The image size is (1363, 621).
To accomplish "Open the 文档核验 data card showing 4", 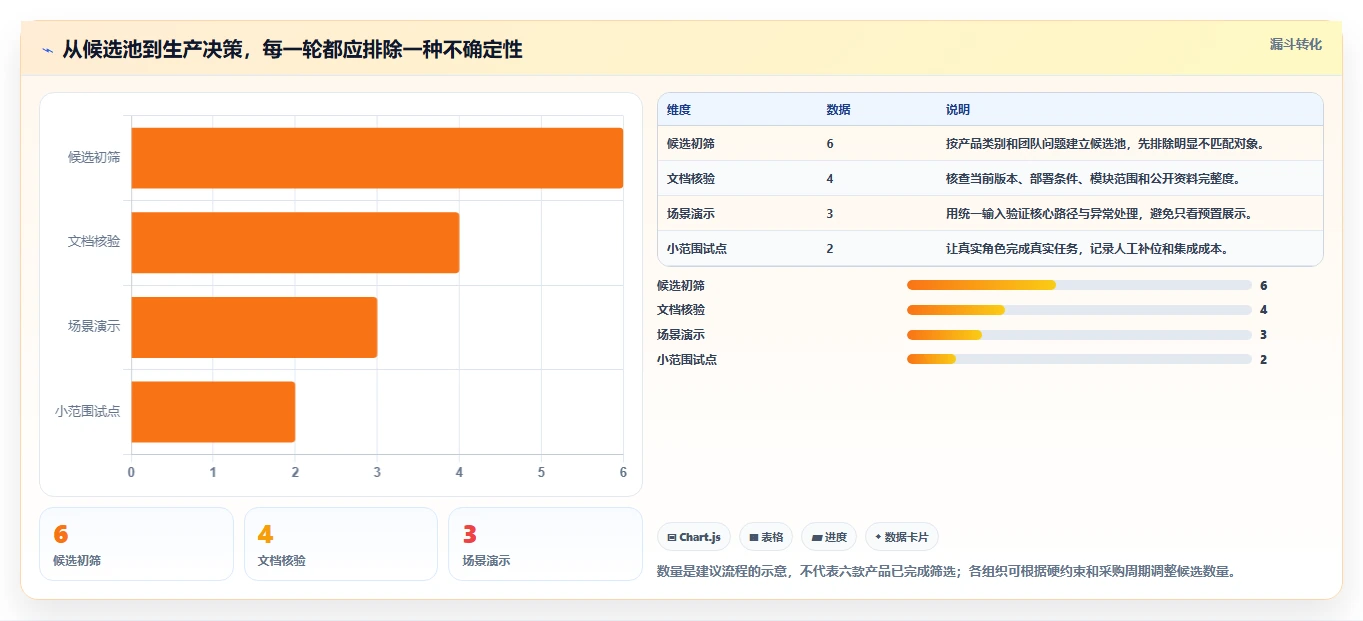I will point(341,544).
